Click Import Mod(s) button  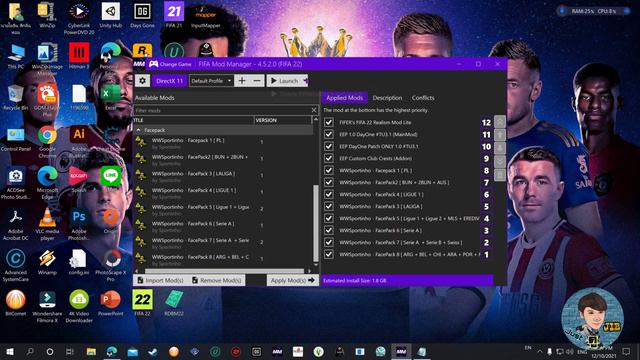coord(160,280)
